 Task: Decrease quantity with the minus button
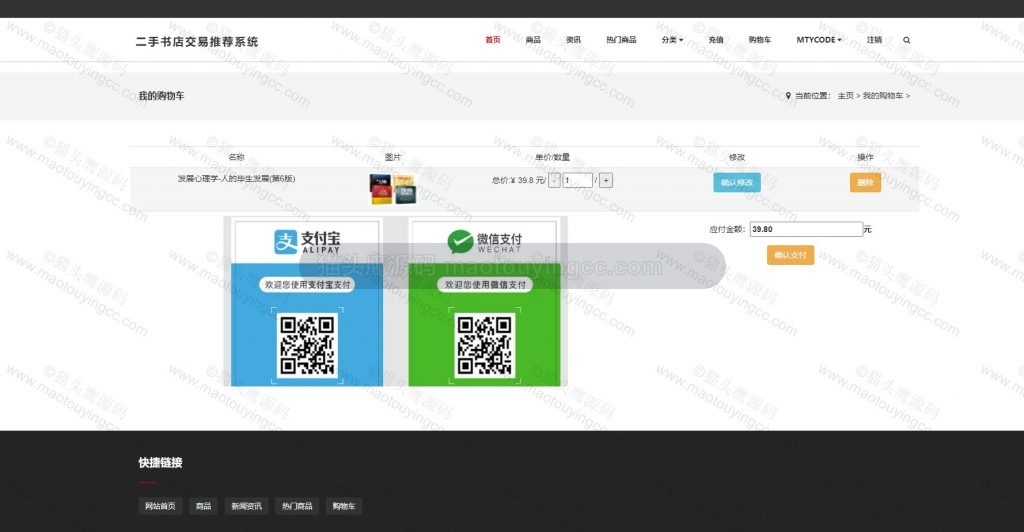[554, 180]
